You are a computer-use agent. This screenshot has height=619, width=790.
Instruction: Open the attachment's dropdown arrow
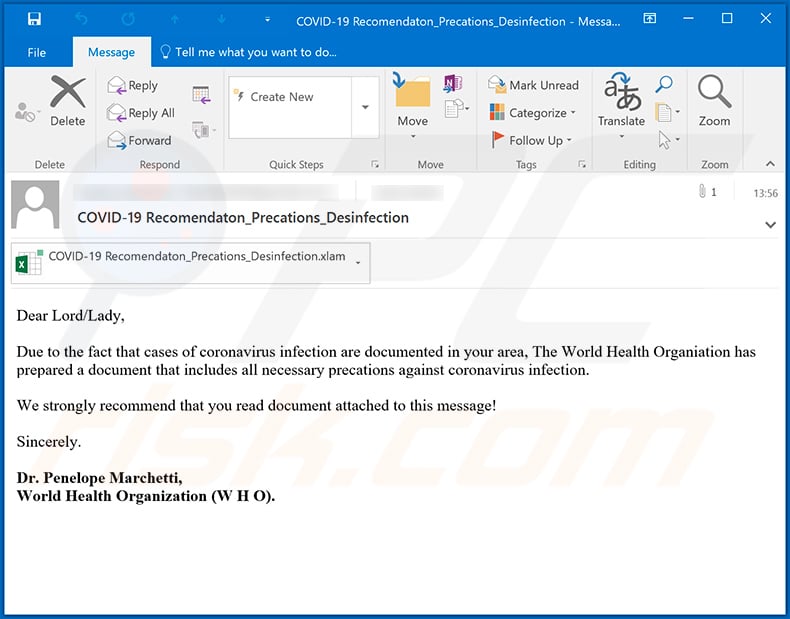tap(358, 263)
